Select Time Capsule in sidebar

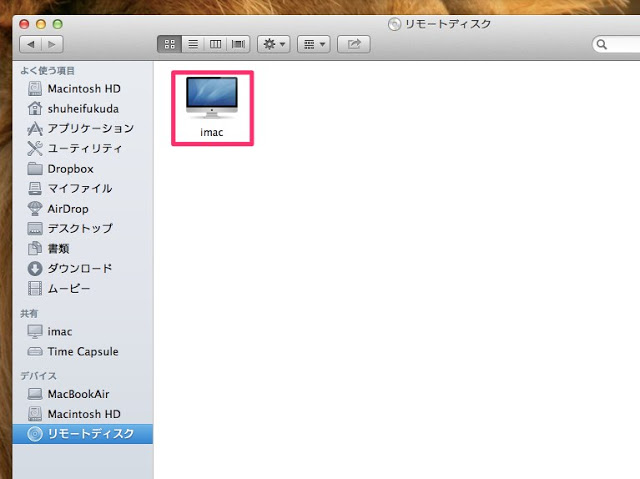click(83, 351)
